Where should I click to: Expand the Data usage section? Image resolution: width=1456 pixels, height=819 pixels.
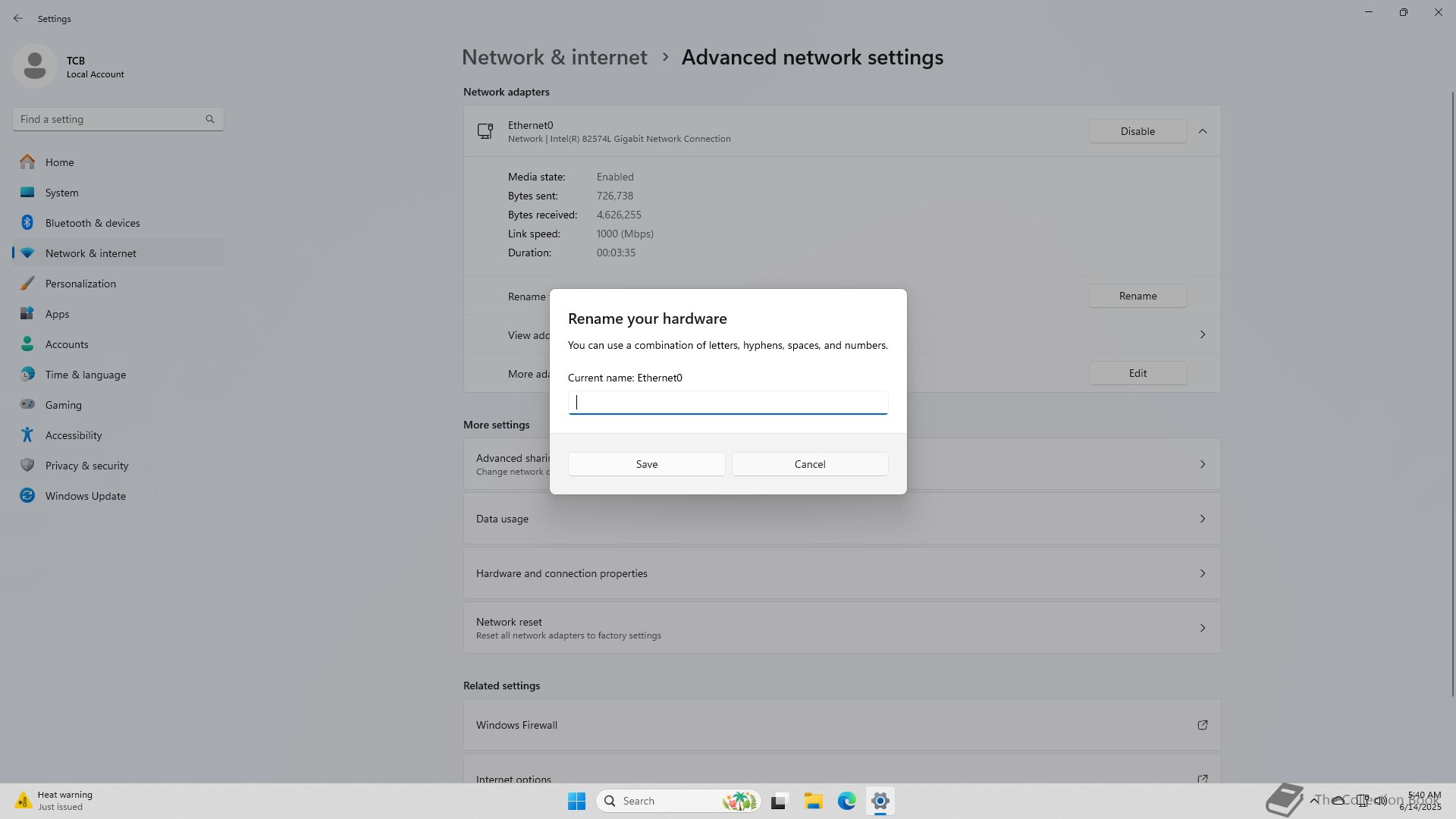1202,519
